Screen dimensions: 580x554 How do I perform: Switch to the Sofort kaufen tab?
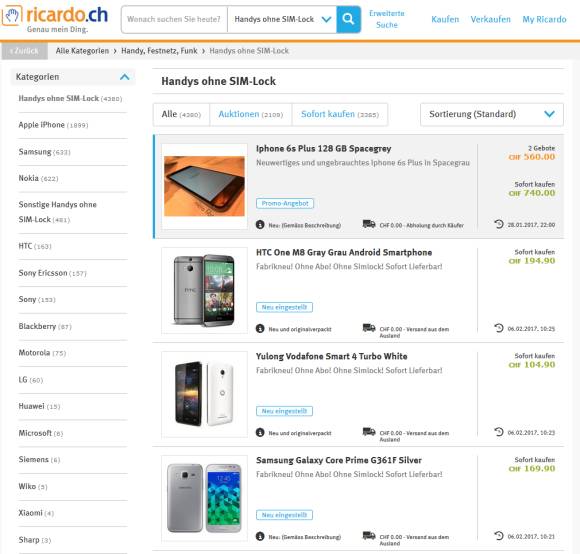click(340, 114)
